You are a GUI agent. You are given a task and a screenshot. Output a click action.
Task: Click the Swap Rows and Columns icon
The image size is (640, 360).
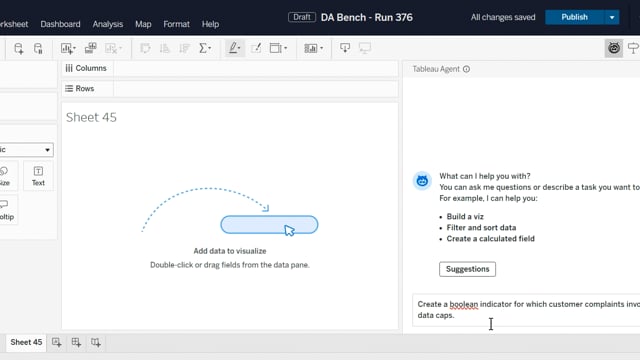click(145, 48)
